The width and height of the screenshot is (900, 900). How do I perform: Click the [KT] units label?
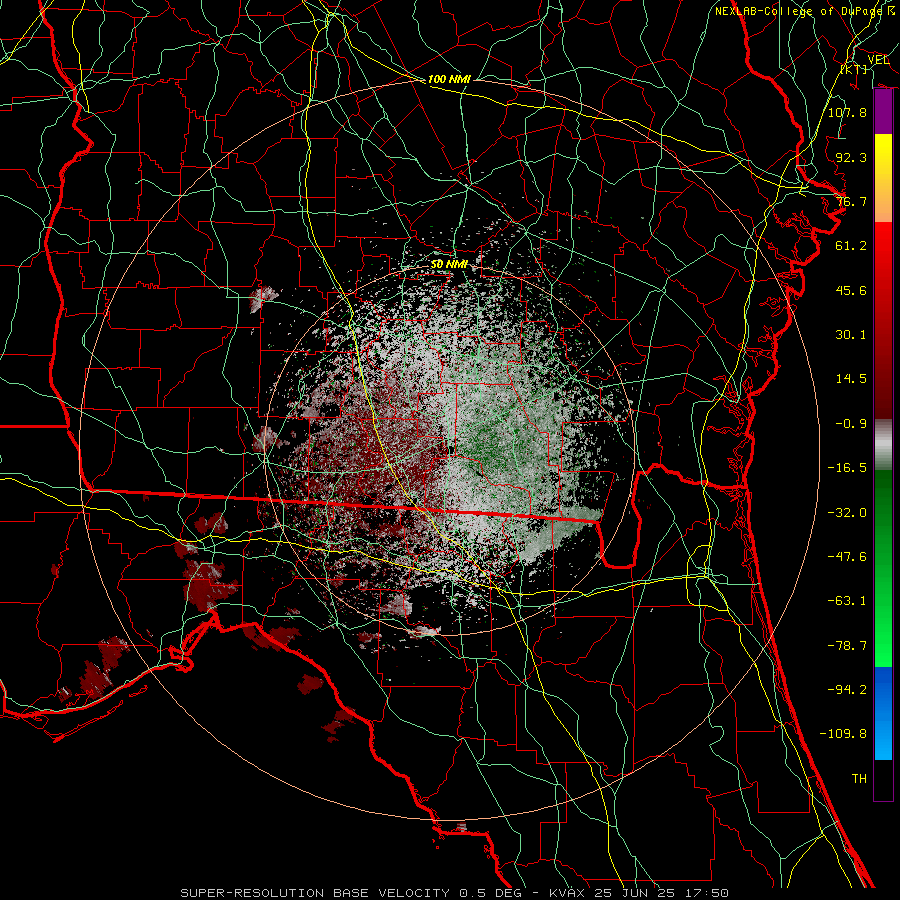pos(854,69)
